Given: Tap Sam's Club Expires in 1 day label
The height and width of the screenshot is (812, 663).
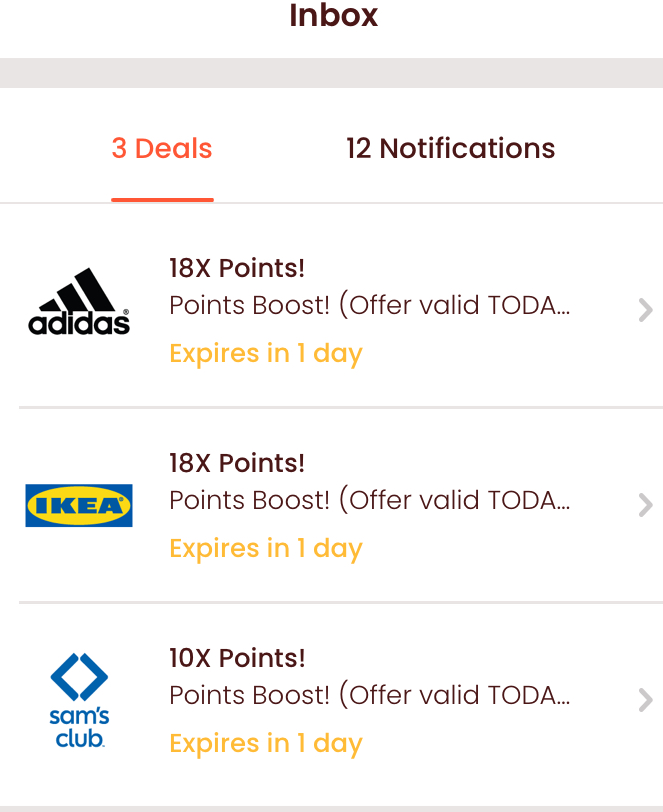Looking at the screenshot, I should (x=266, y=744).
